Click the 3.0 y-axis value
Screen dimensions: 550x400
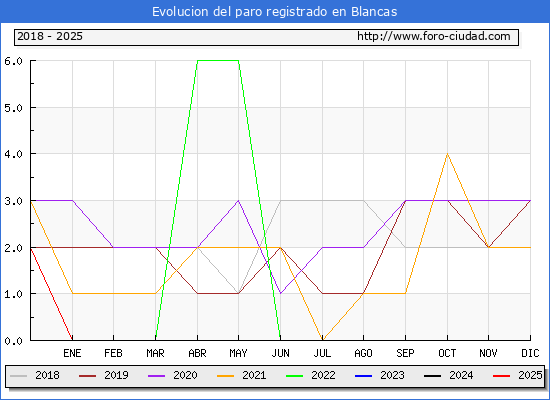click(x=13, y=201)
